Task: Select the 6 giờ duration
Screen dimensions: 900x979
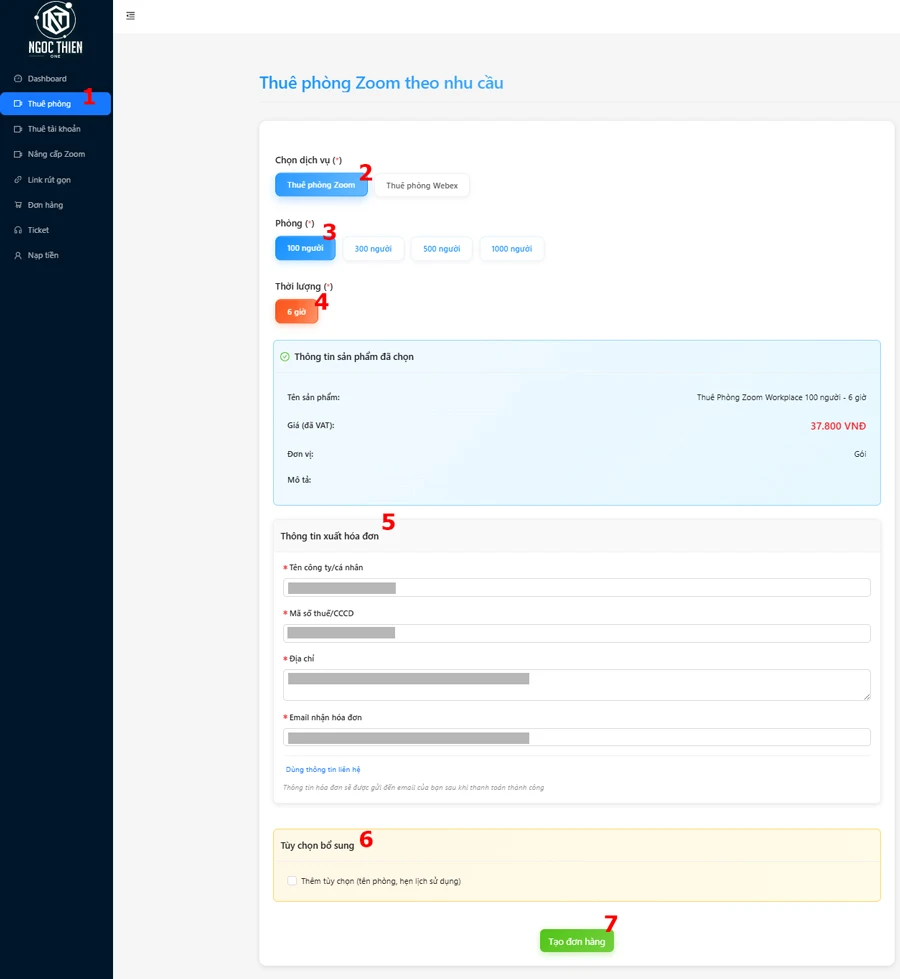Action: click(x=296, y=312)
